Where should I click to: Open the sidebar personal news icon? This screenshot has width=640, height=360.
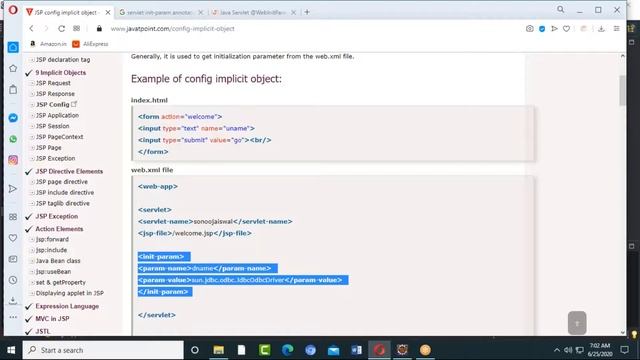pos(13,259)
